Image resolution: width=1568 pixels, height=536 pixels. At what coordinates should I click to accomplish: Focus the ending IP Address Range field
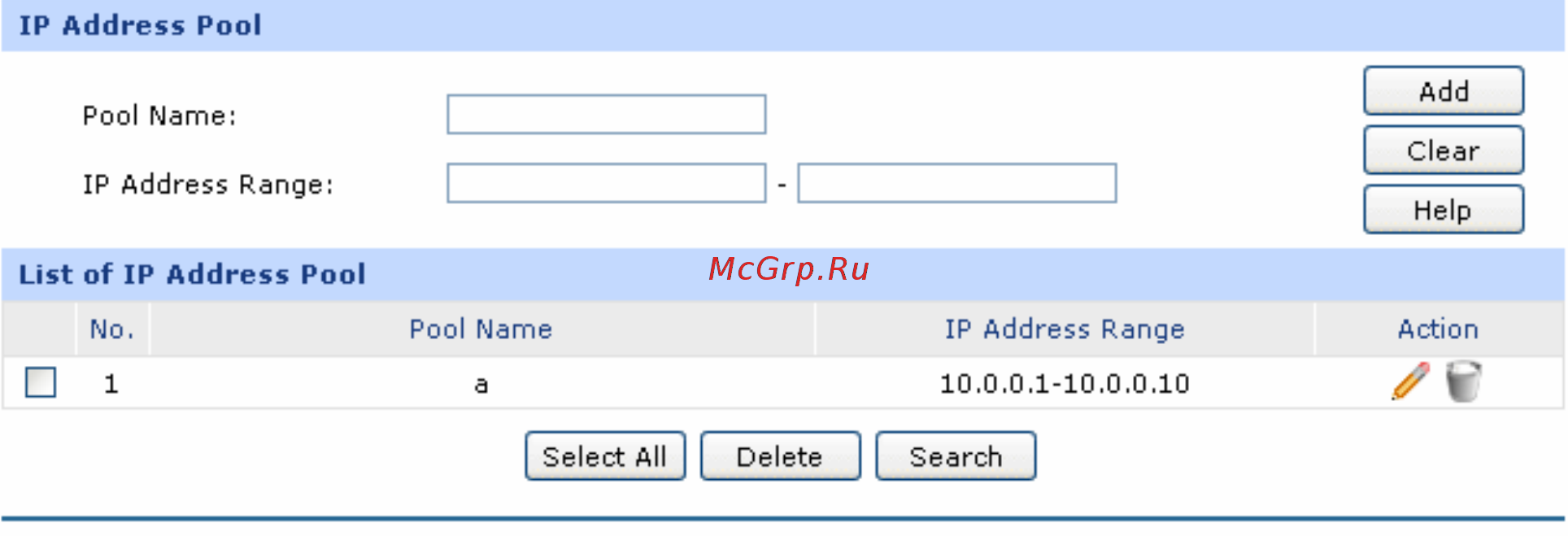coord(957,183)
